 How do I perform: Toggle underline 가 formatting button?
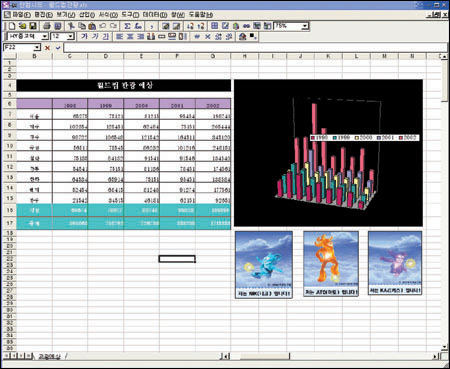(x=105, y=36)
